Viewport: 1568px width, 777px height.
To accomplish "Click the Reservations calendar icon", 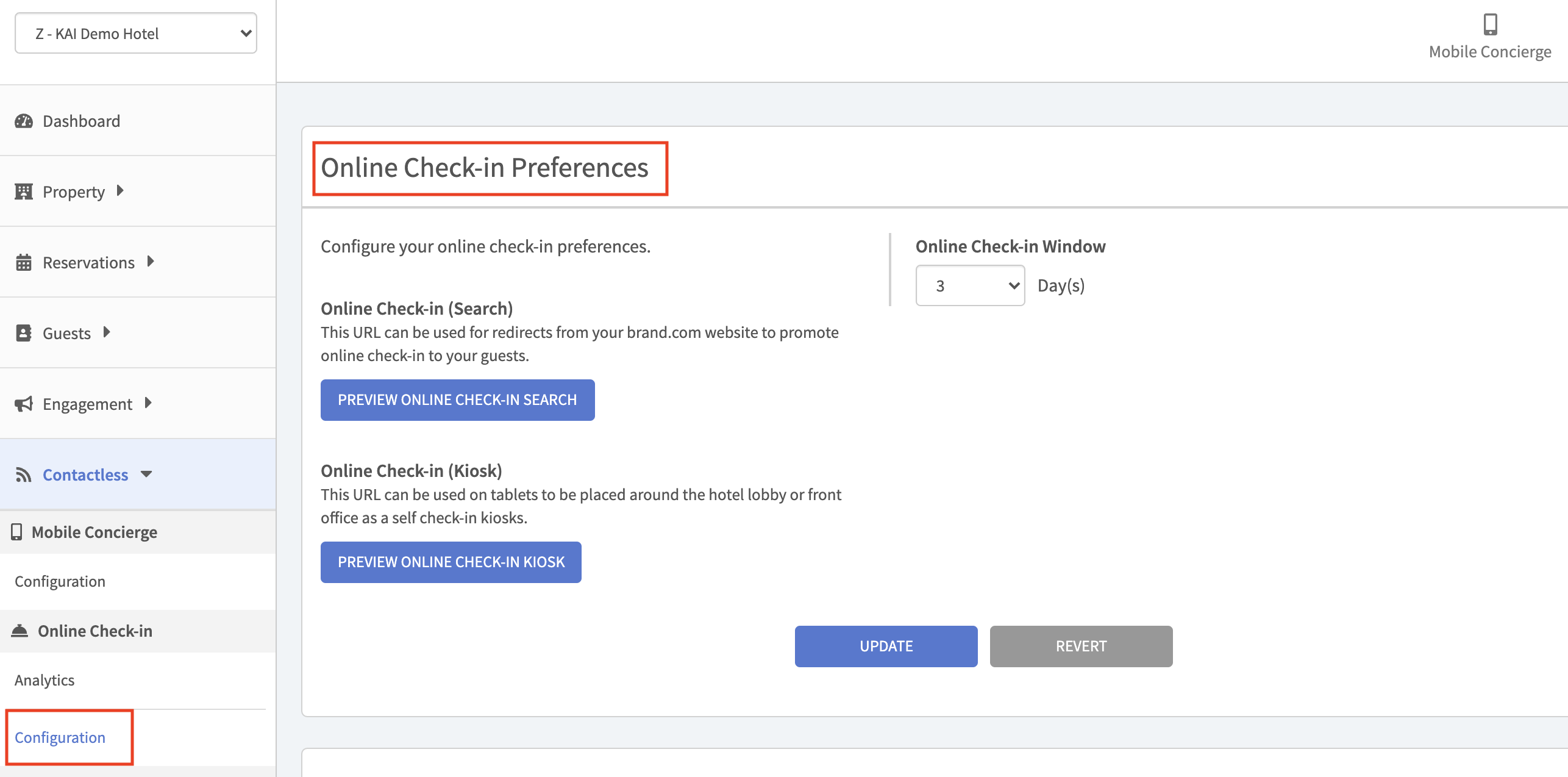I will coord(24,263).
